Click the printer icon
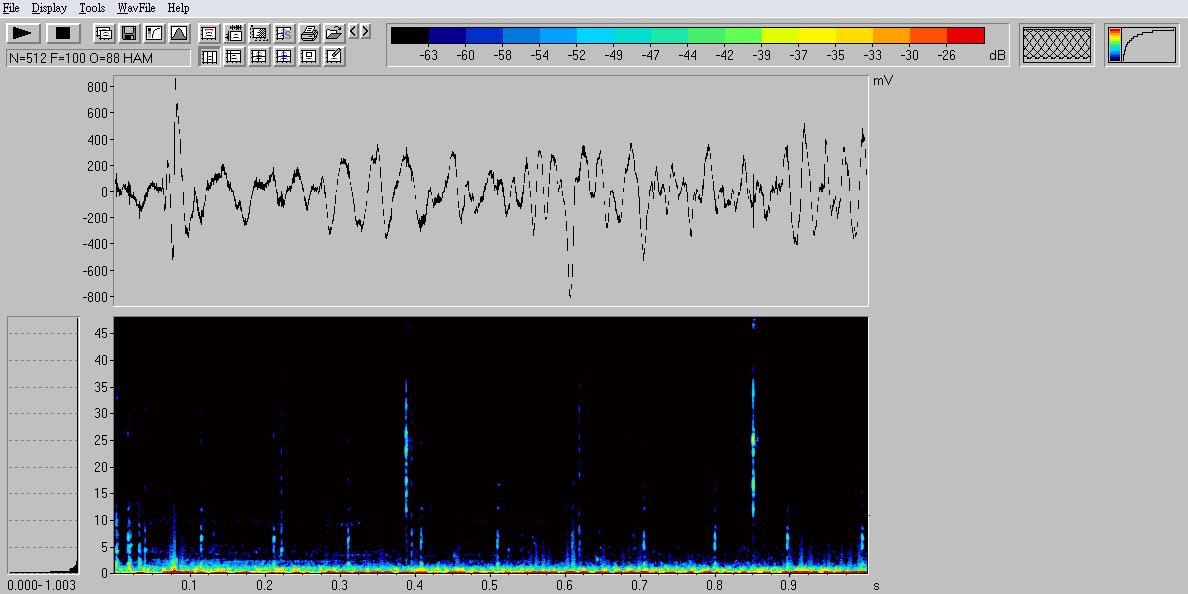 (x=309, y=33)
